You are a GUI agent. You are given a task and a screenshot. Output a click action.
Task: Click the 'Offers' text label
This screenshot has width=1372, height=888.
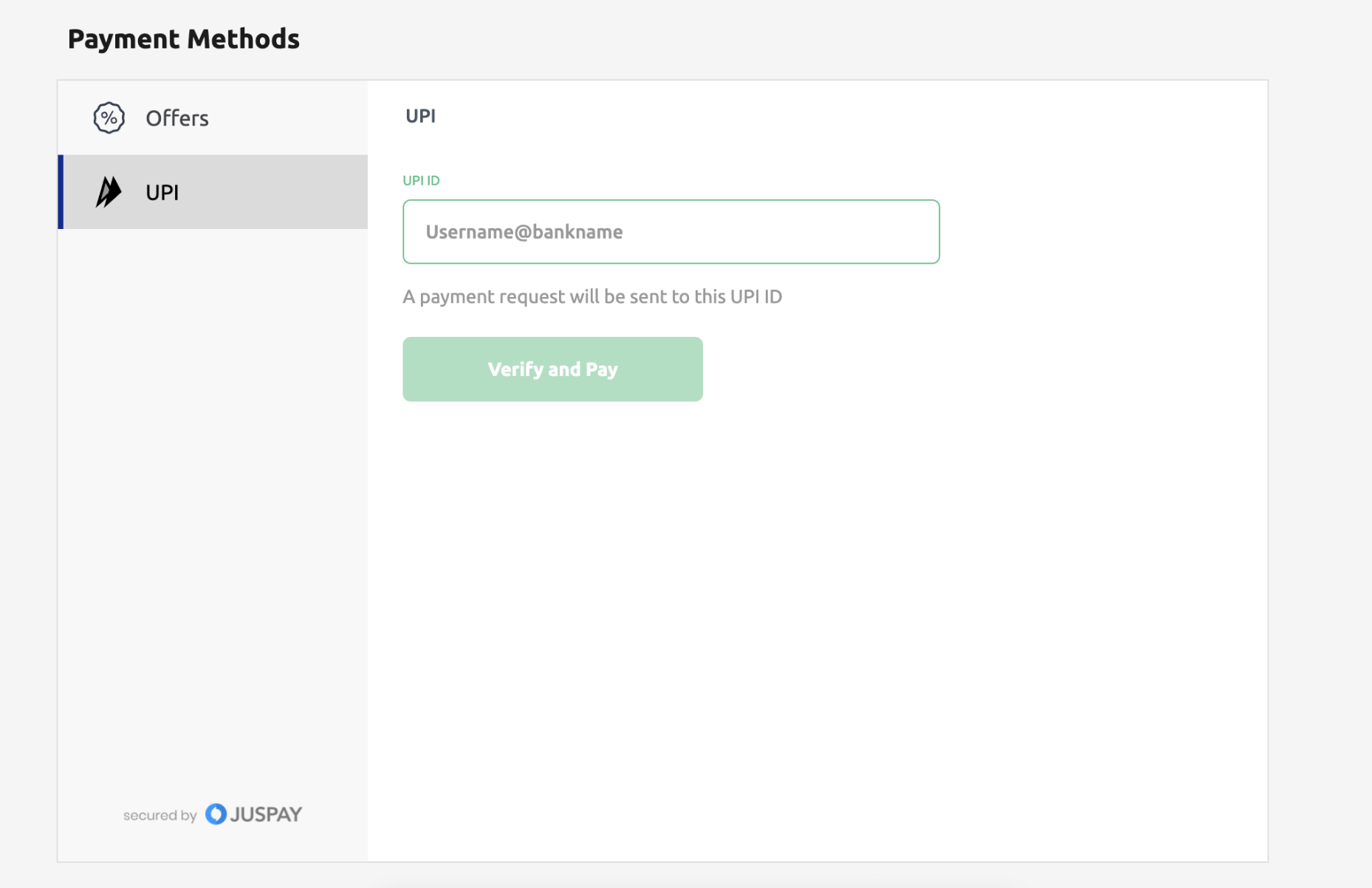click(x=177, y=118)
